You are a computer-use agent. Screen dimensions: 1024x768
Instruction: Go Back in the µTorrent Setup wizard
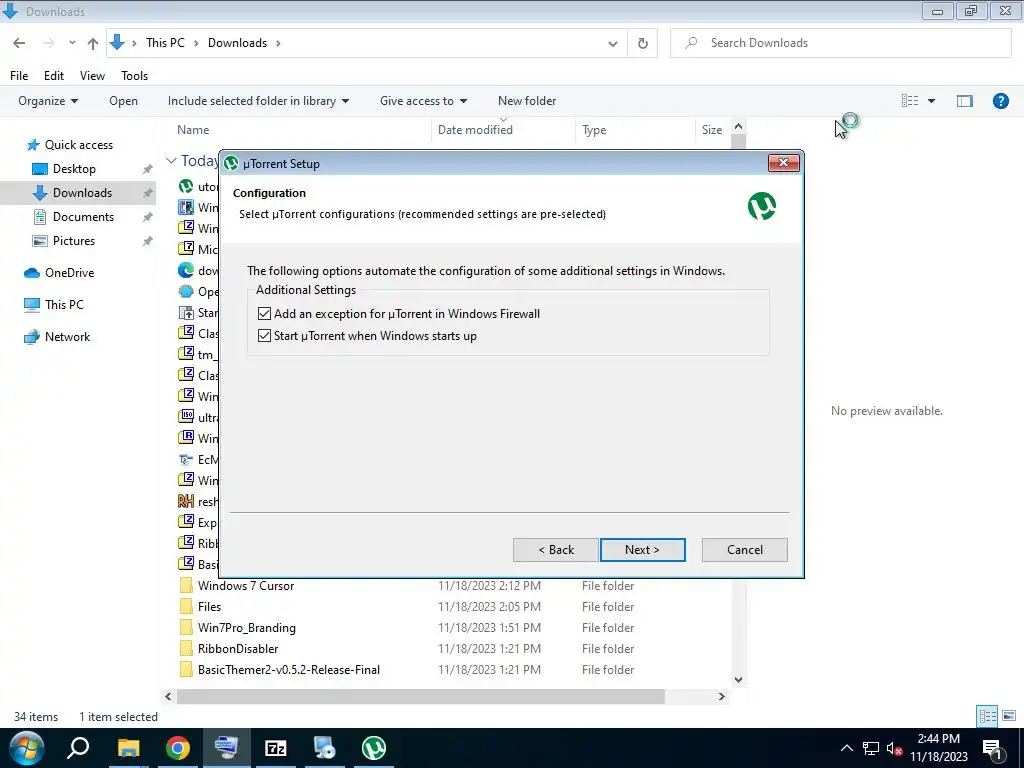556,550
